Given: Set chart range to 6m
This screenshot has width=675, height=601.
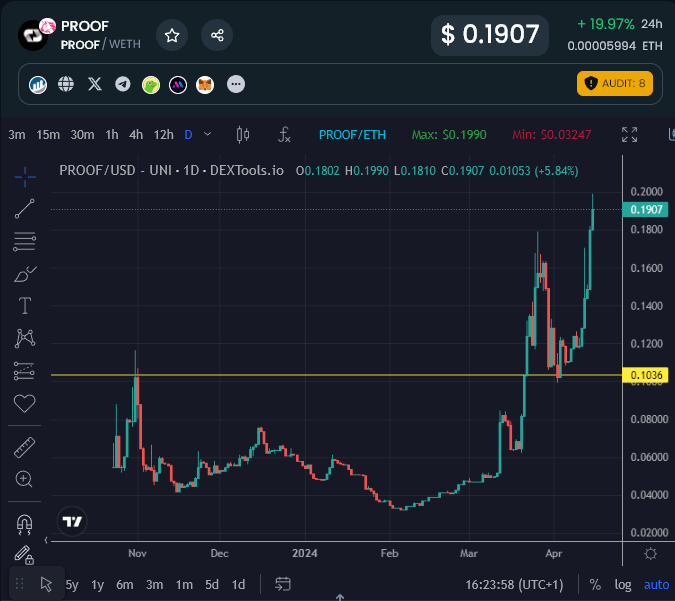Looking at the screenshot, I should click(x=125, y=585).
